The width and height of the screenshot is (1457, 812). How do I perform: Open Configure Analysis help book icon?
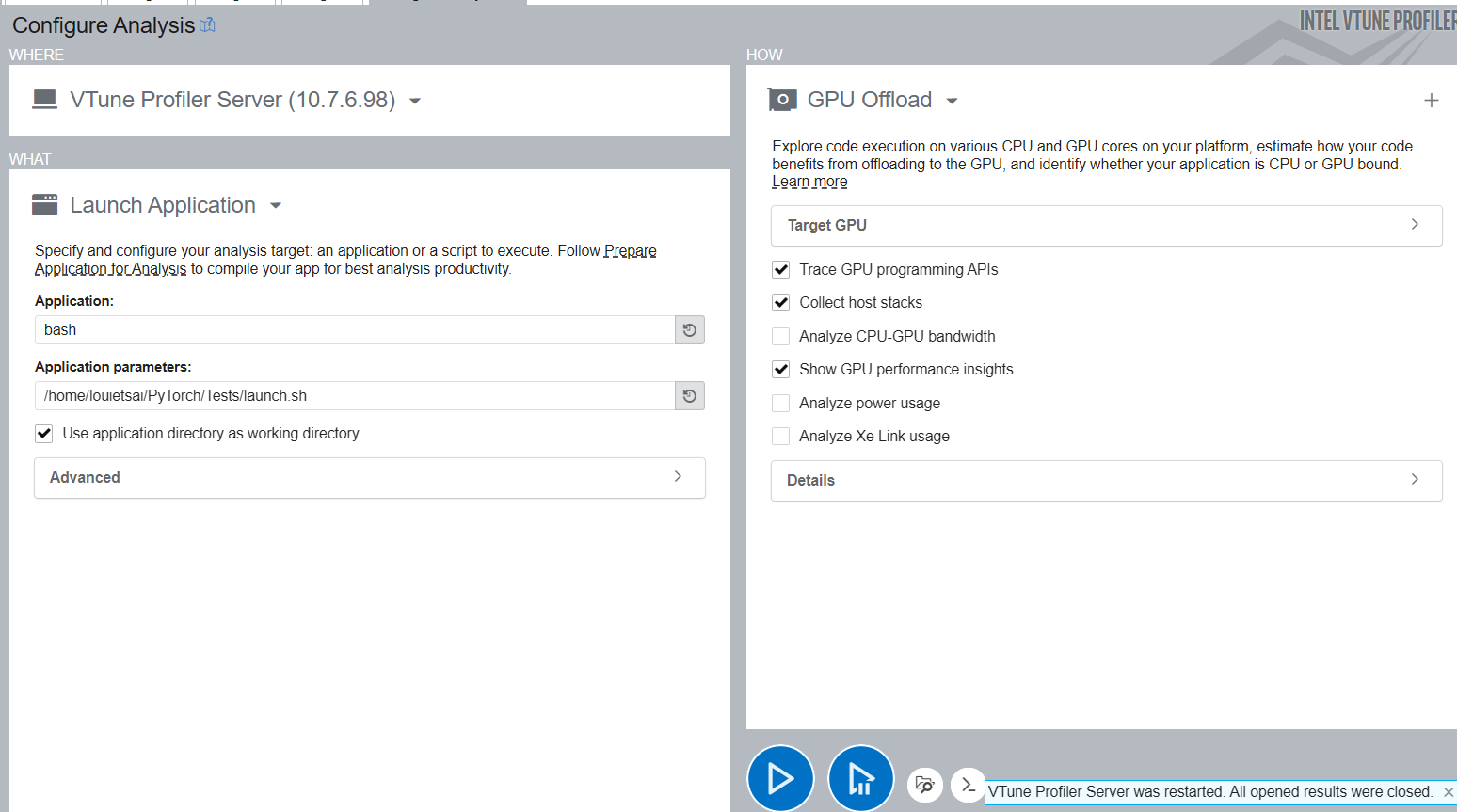pos(207,25)
